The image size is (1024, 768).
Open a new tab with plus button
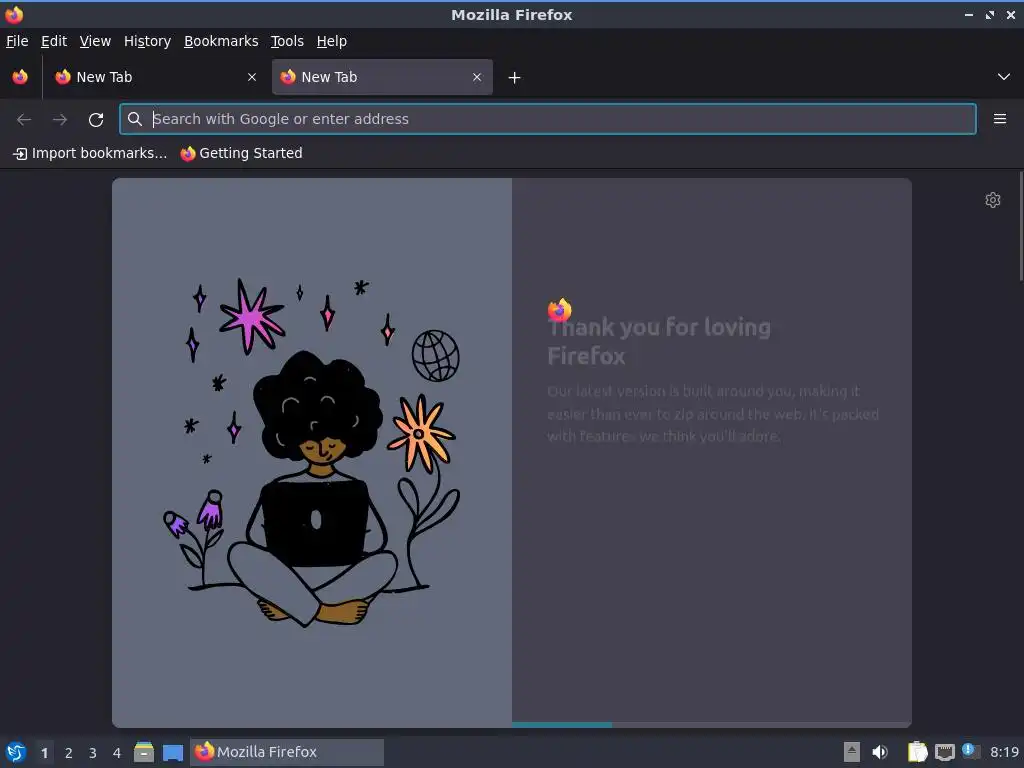pyautogui.click(x=515, y=78)
